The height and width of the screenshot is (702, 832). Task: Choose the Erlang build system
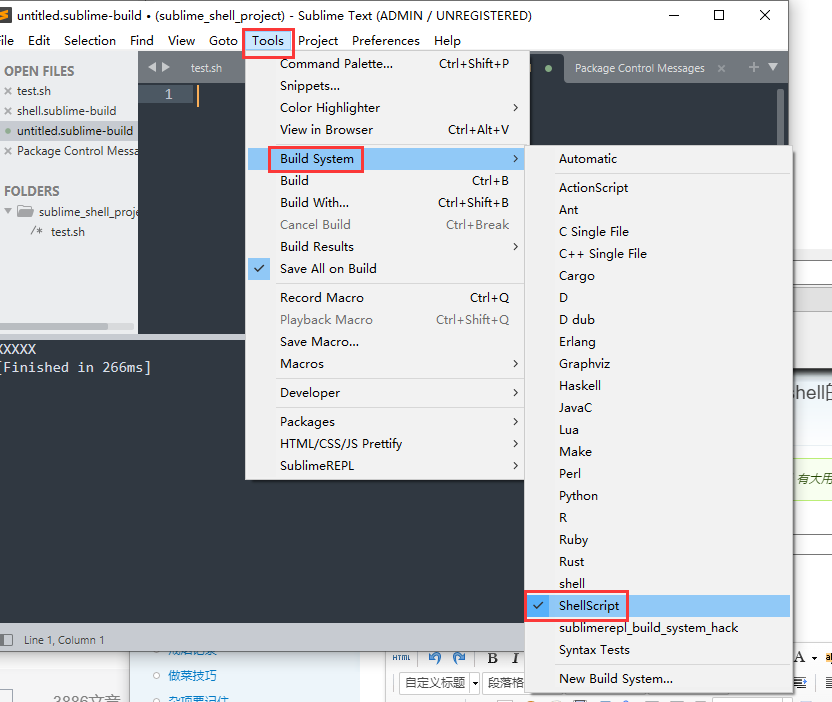tap(659, 342)
